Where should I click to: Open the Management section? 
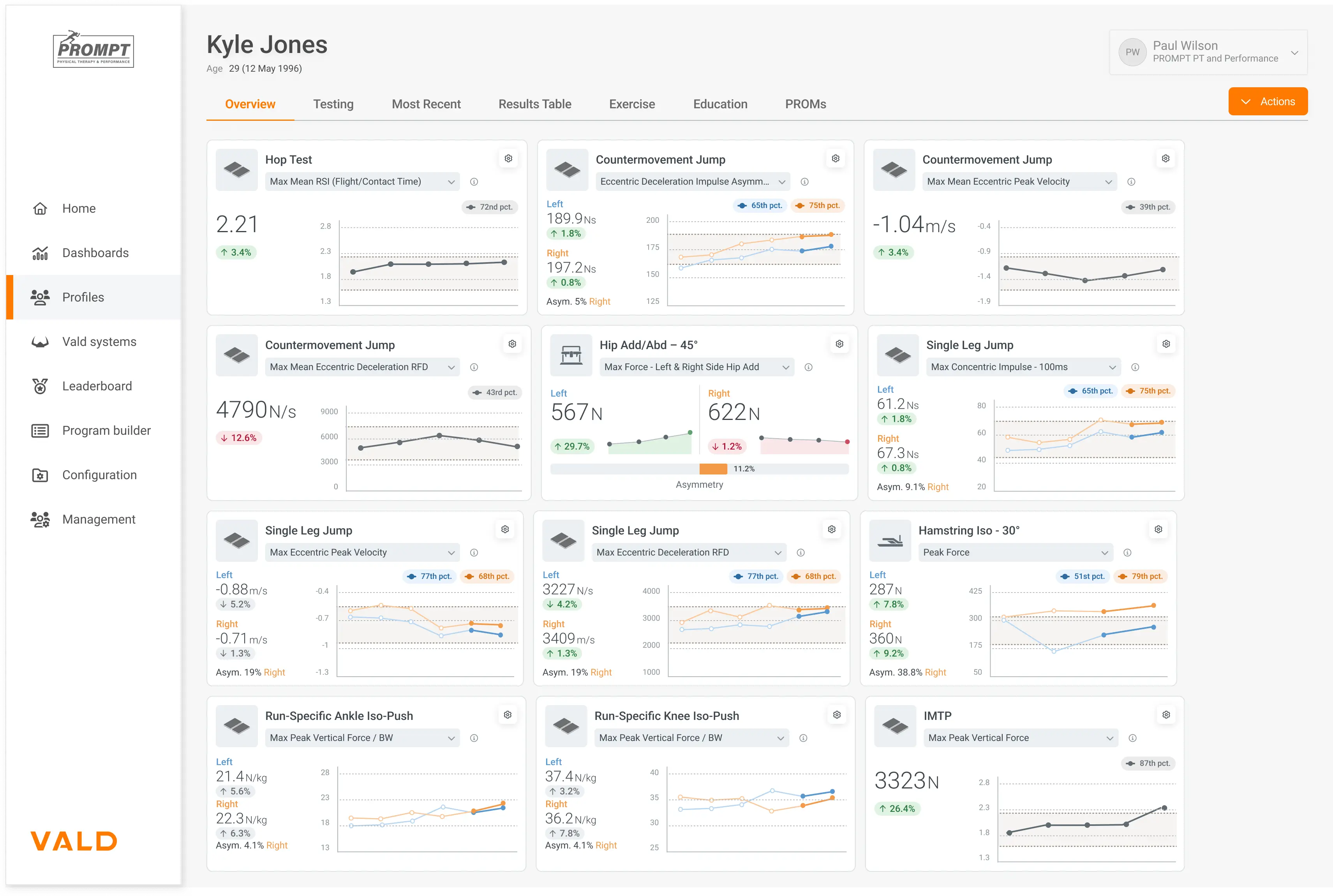(98, 519)
